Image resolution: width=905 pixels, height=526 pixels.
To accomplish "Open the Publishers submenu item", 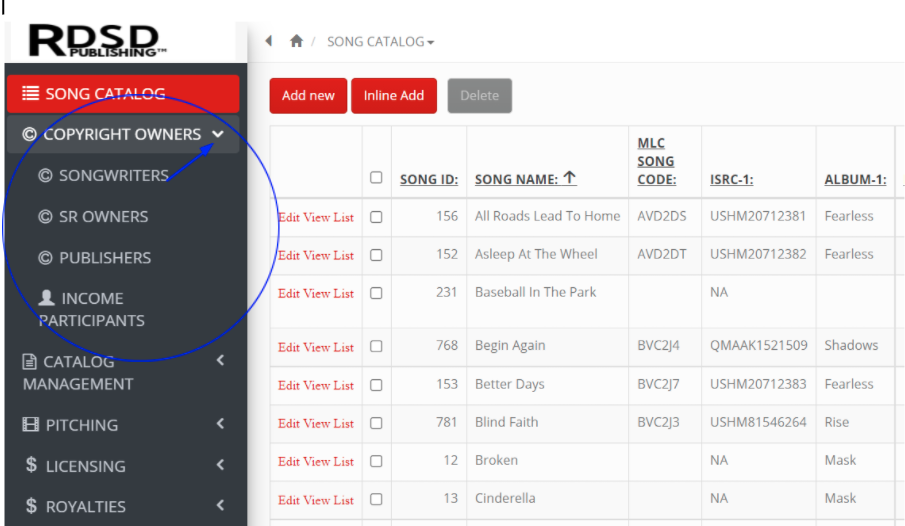I will tap(105, 258).
